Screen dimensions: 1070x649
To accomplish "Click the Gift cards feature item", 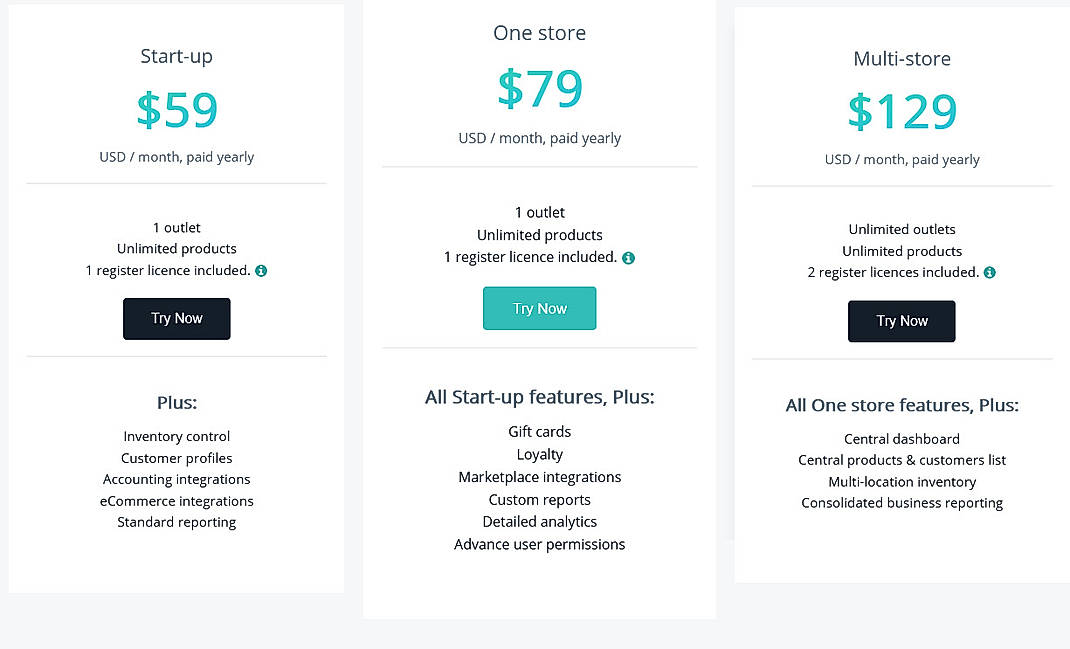I will 539,431.
